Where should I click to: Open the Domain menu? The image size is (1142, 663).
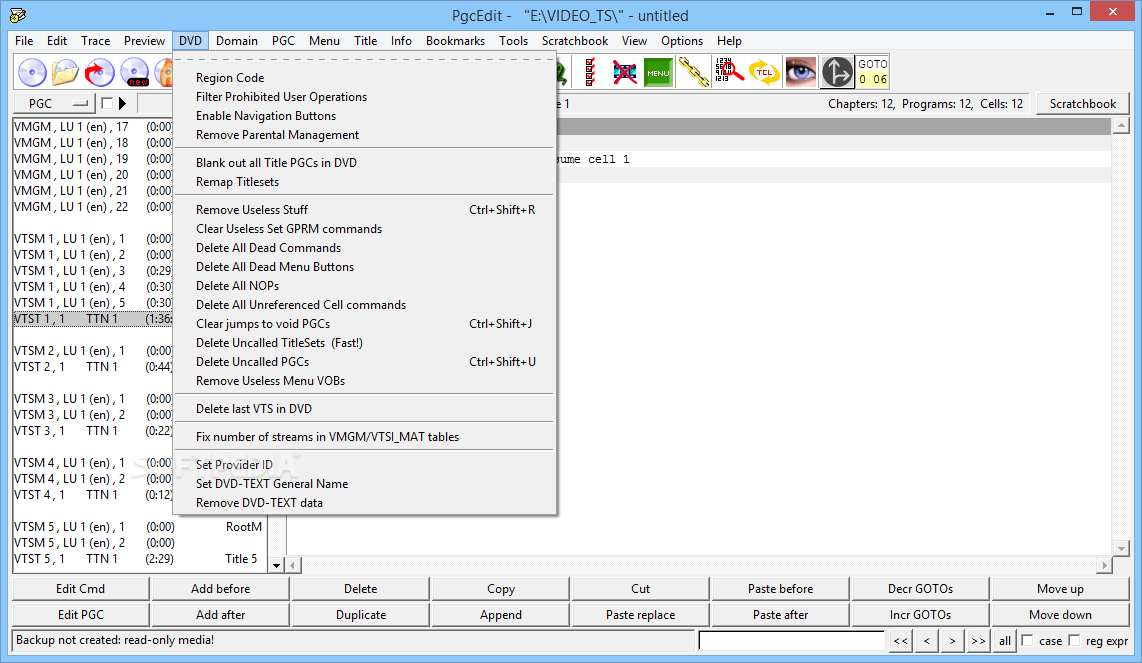pyautogui.click(x=237, y=41)
